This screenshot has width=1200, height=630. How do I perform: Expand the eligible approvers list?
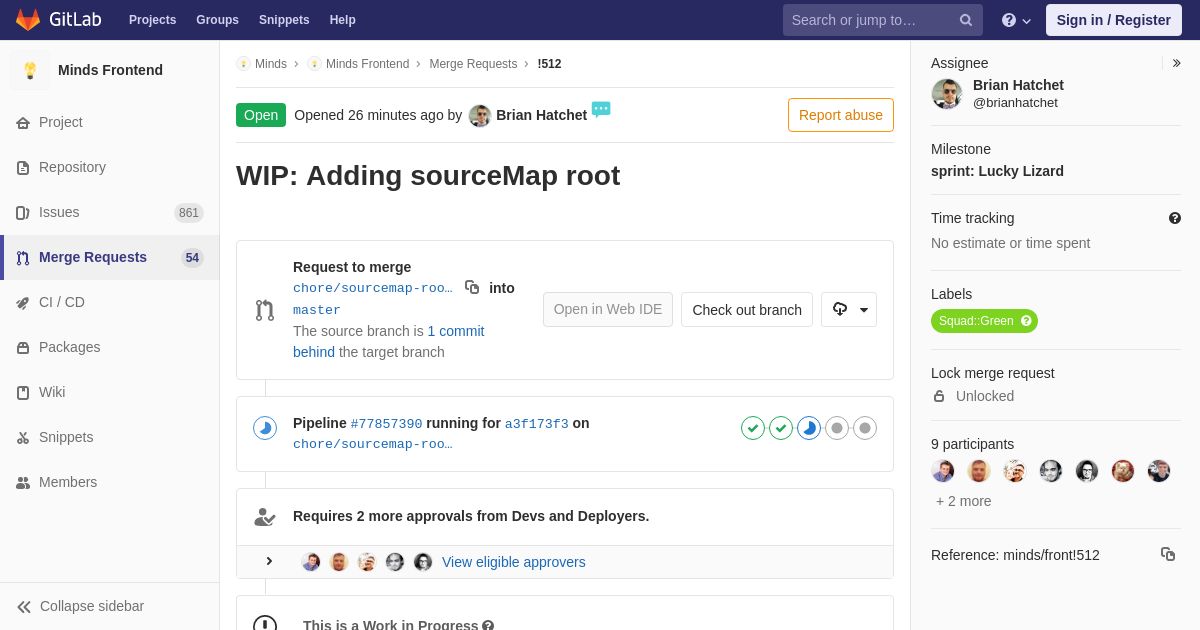(269, 561)
